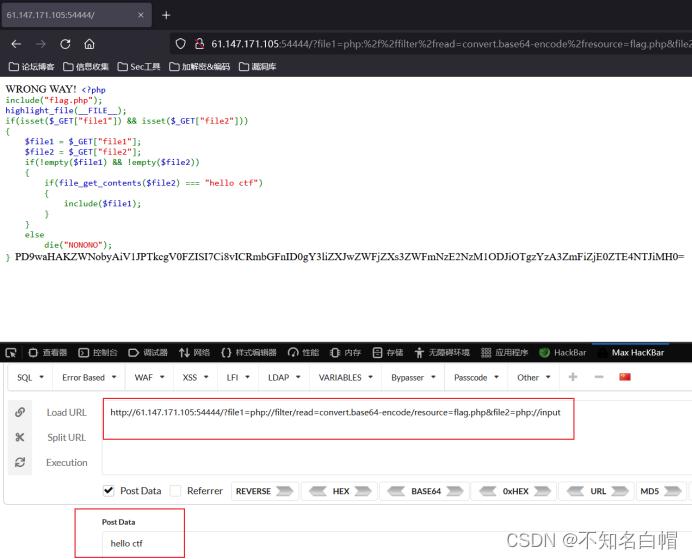Go back using the browser back arrow
Viewport: 692px width, 559px height.
(16, 44)
